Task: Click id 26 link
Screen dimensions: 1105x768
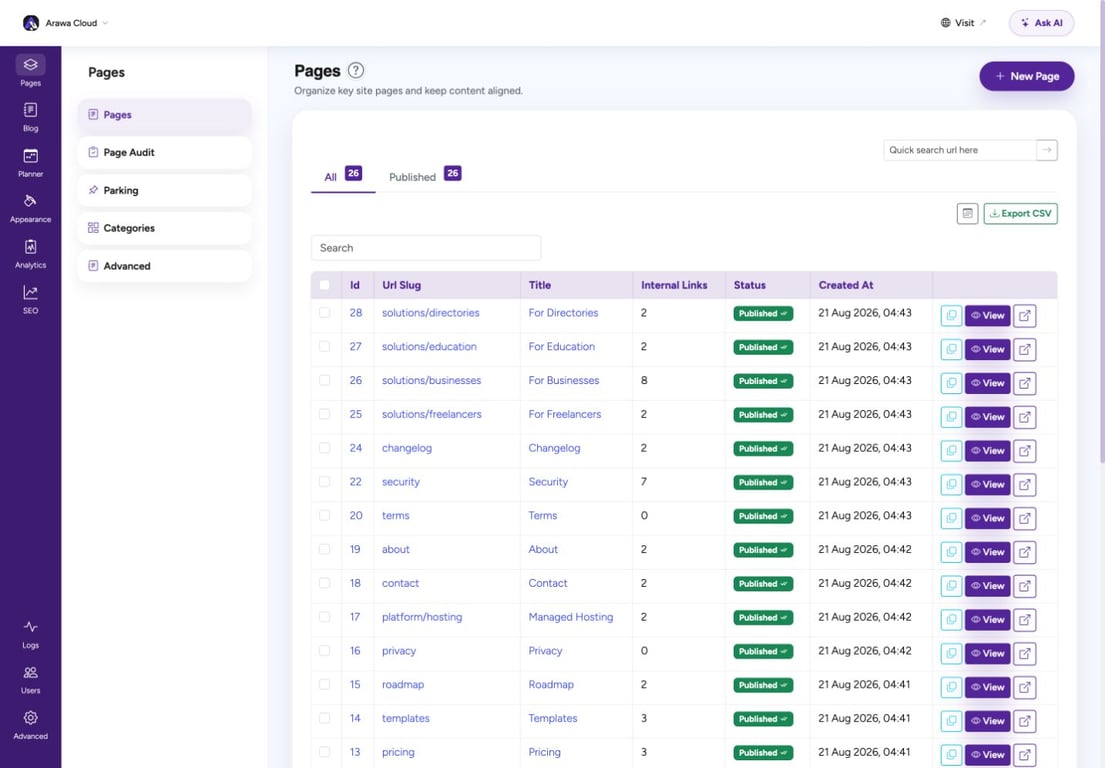Action: pyautogui.click(x=356, y=380)
